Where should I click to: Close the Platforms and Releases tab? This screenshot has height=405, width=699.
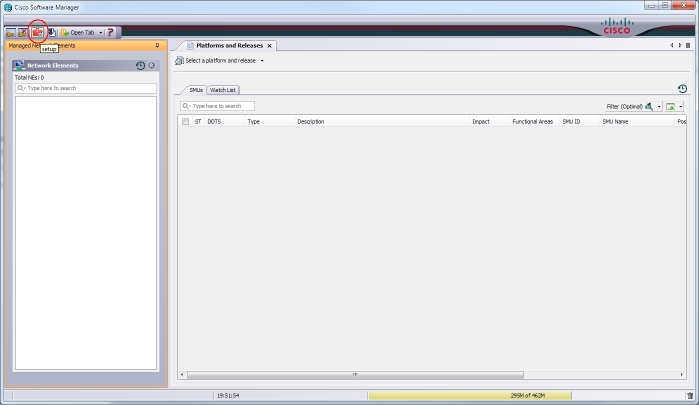click(x=269, y=45)
